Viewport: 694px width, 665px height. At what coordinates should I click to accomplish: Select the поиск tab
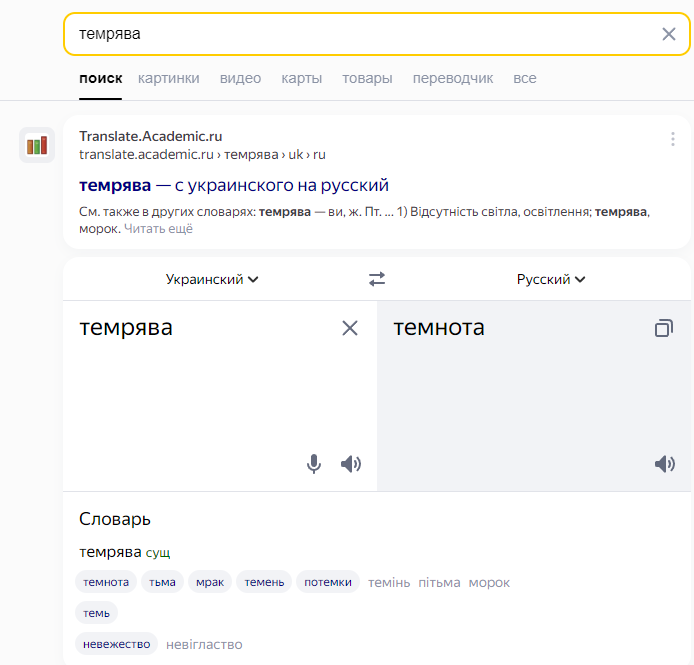pos(100,78)
